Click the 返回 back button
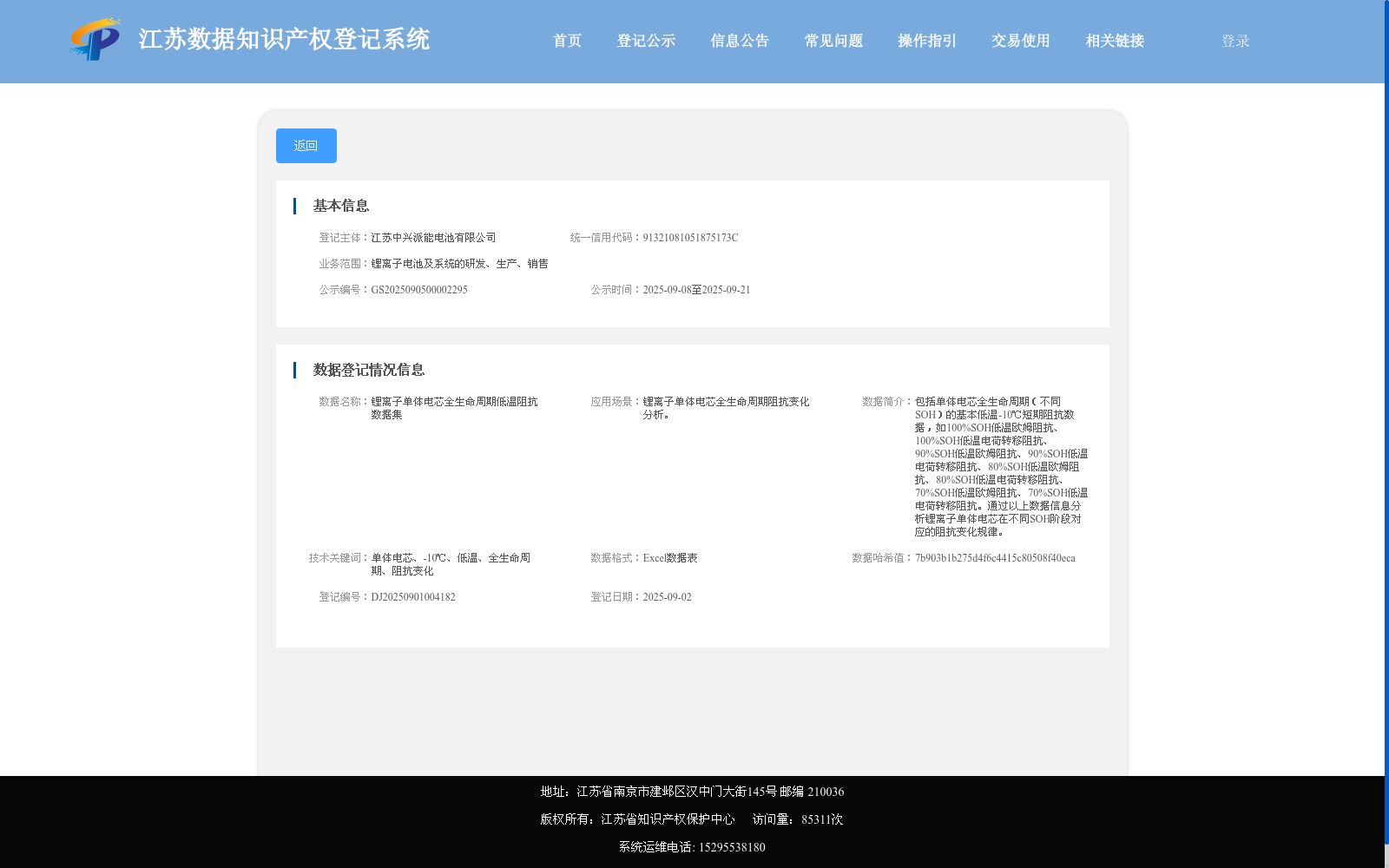The image size is (1389, 868). tap(306, 145)
